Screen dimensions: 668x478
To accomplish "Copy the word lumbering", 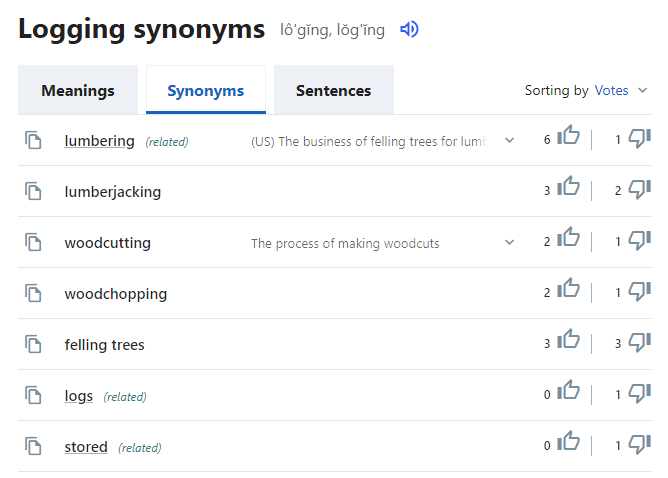I will [33, 140].
